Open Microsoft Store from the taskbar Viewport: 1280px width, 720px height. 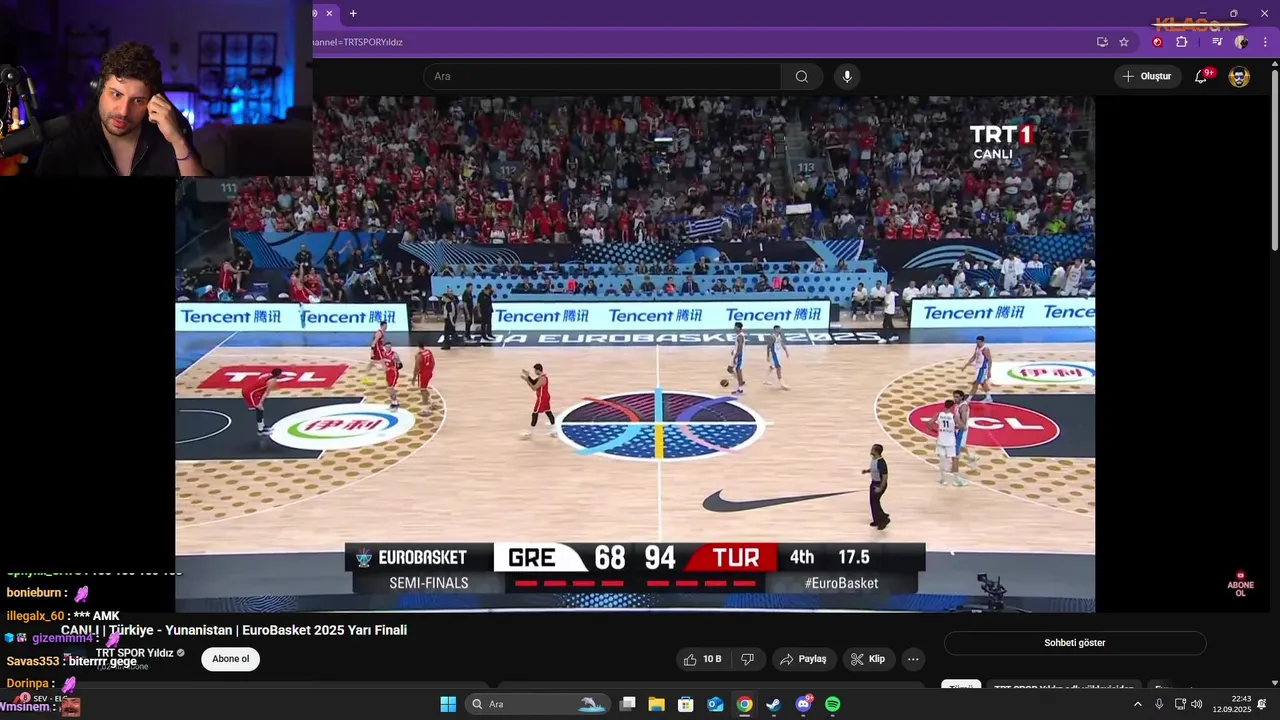686,704
